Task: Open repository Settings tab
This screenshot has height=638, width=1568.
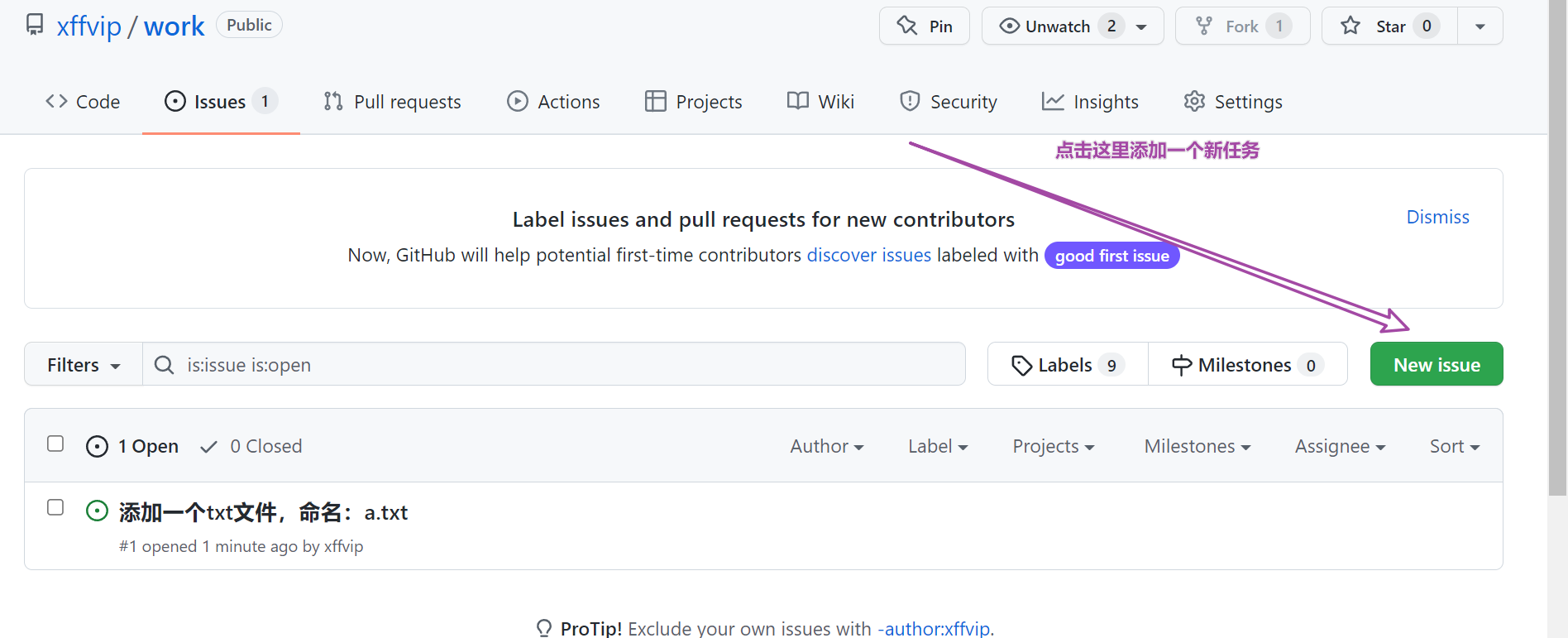Action: (x=1233, y=102)
